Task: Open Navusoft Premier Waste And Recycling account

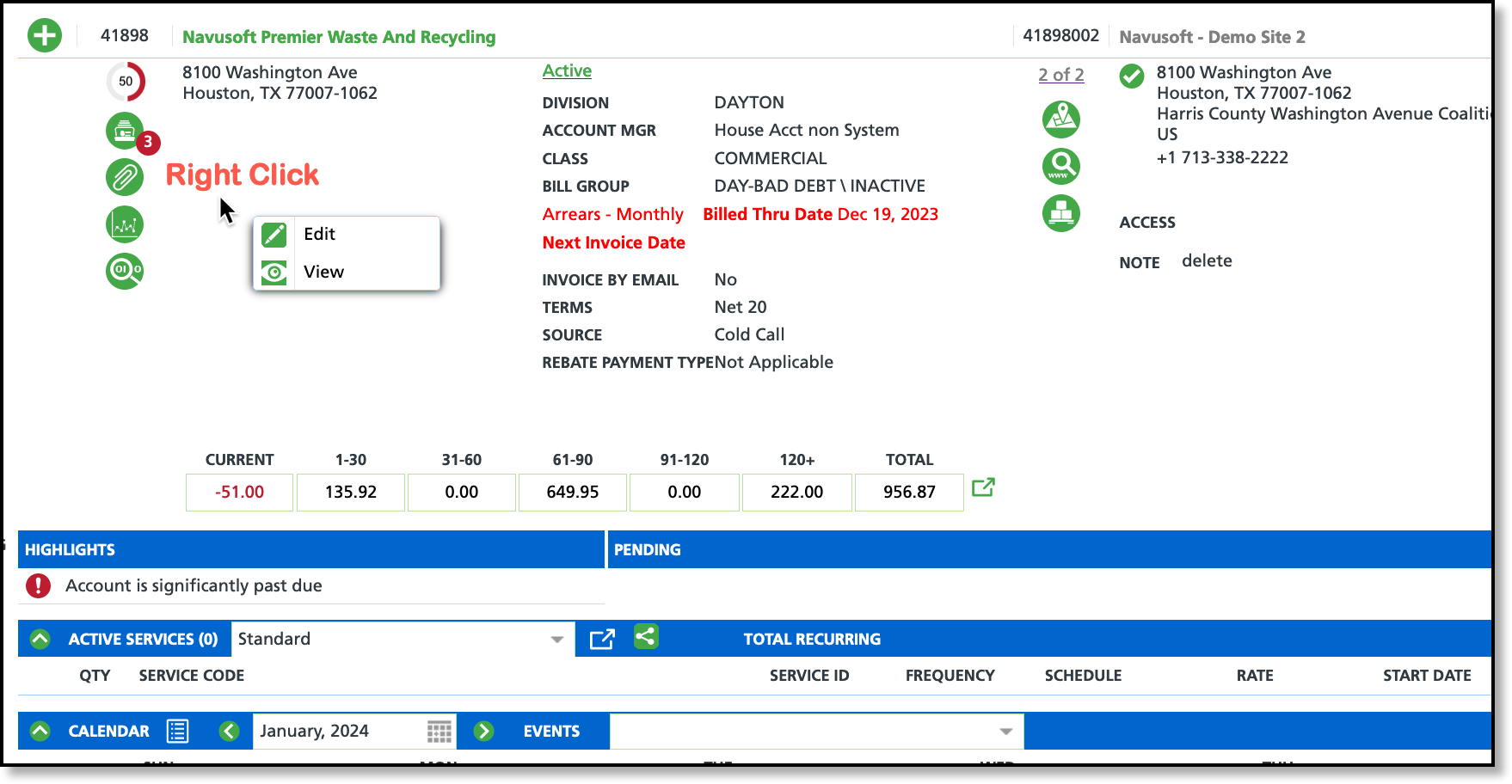Action: pyautogui.click(x=339, y=37)
